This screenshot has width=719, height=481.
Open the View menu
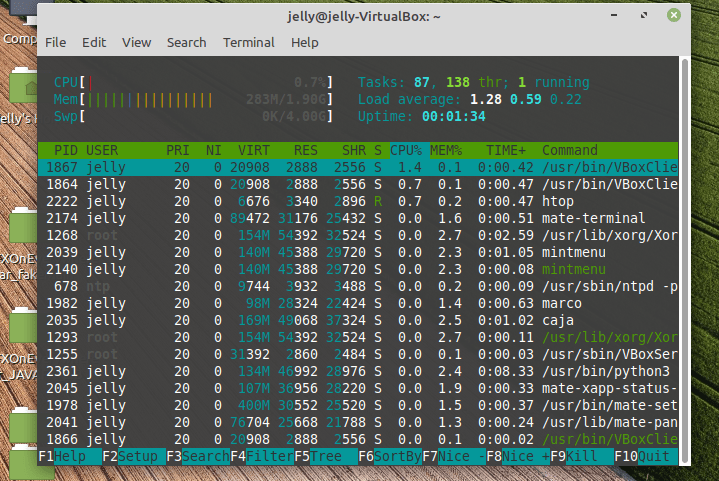(136, 43)
